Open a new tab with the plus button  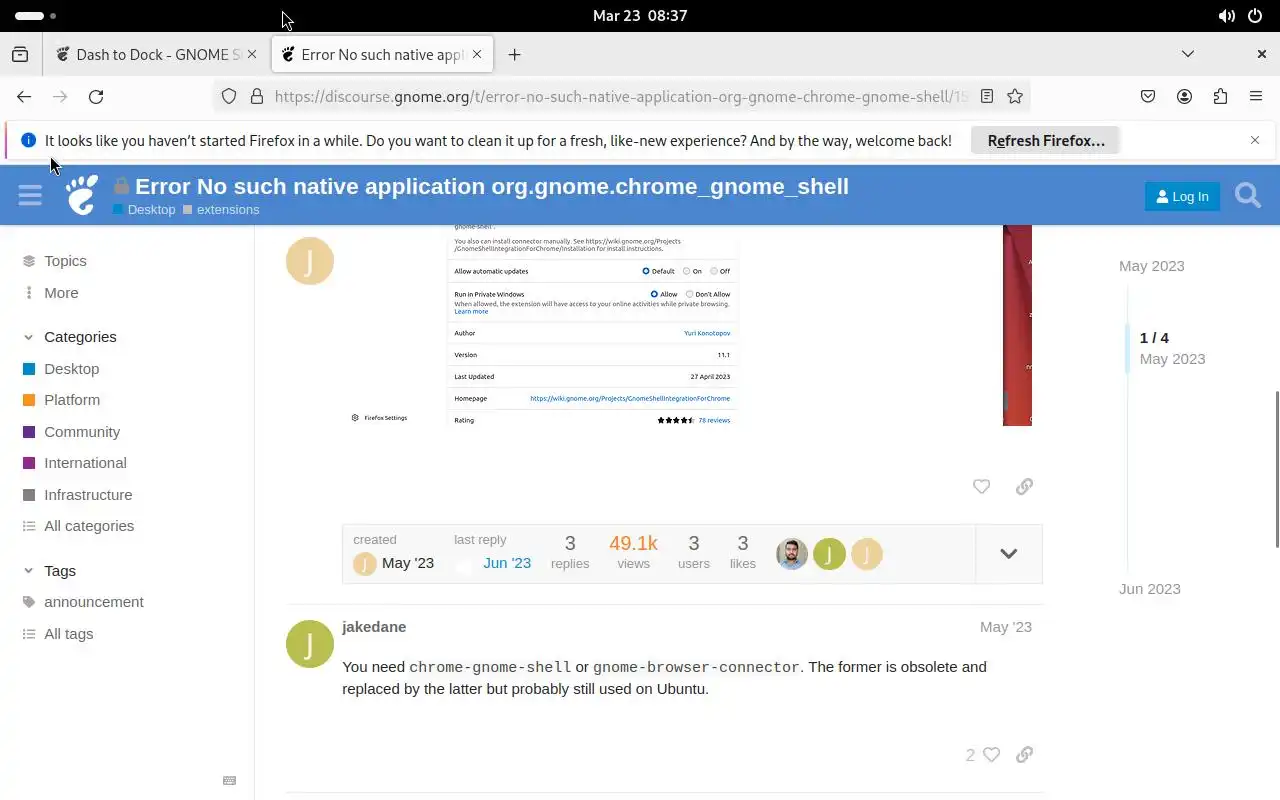pos(514,55)
